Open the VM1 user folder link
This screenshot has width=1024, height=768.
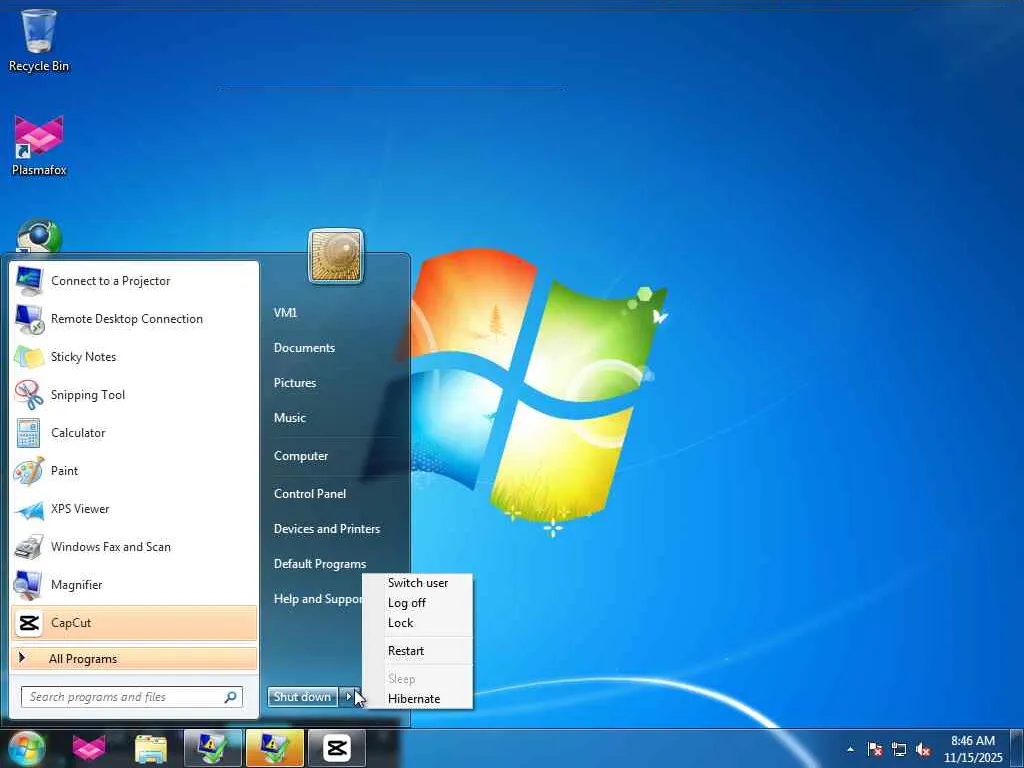click(x=285, y=313)
